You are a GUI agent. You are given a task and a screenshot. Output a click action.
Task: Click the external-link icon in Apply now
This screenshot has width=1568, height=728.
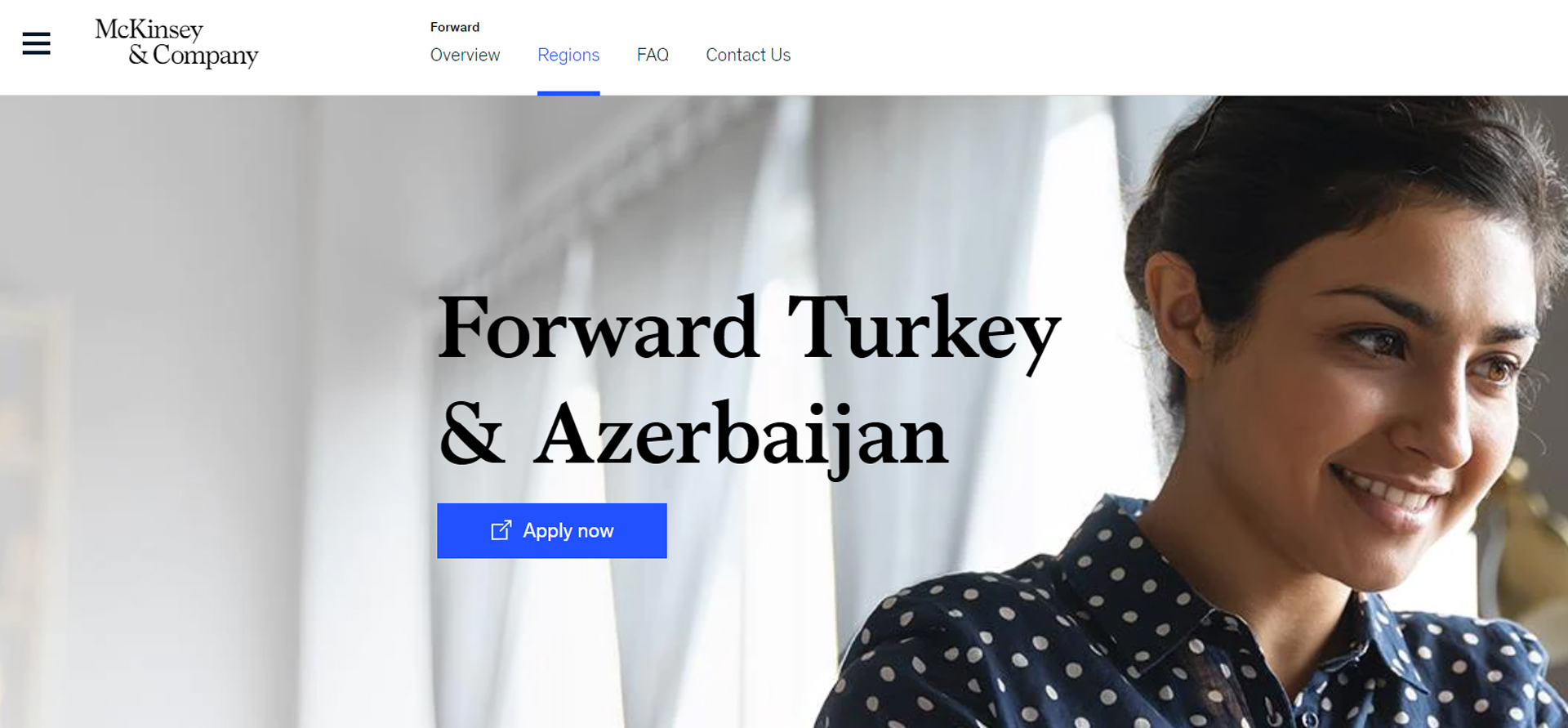[501, 530]
